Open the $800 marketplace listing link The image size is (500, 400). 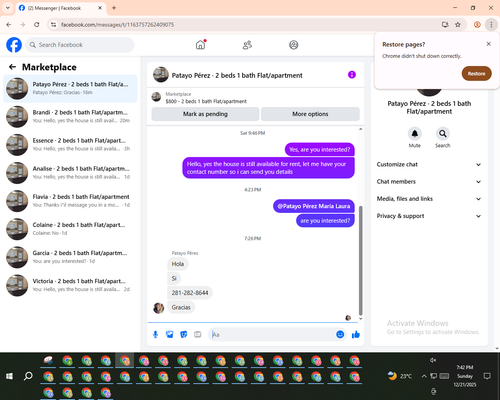(x=206, y=101)
